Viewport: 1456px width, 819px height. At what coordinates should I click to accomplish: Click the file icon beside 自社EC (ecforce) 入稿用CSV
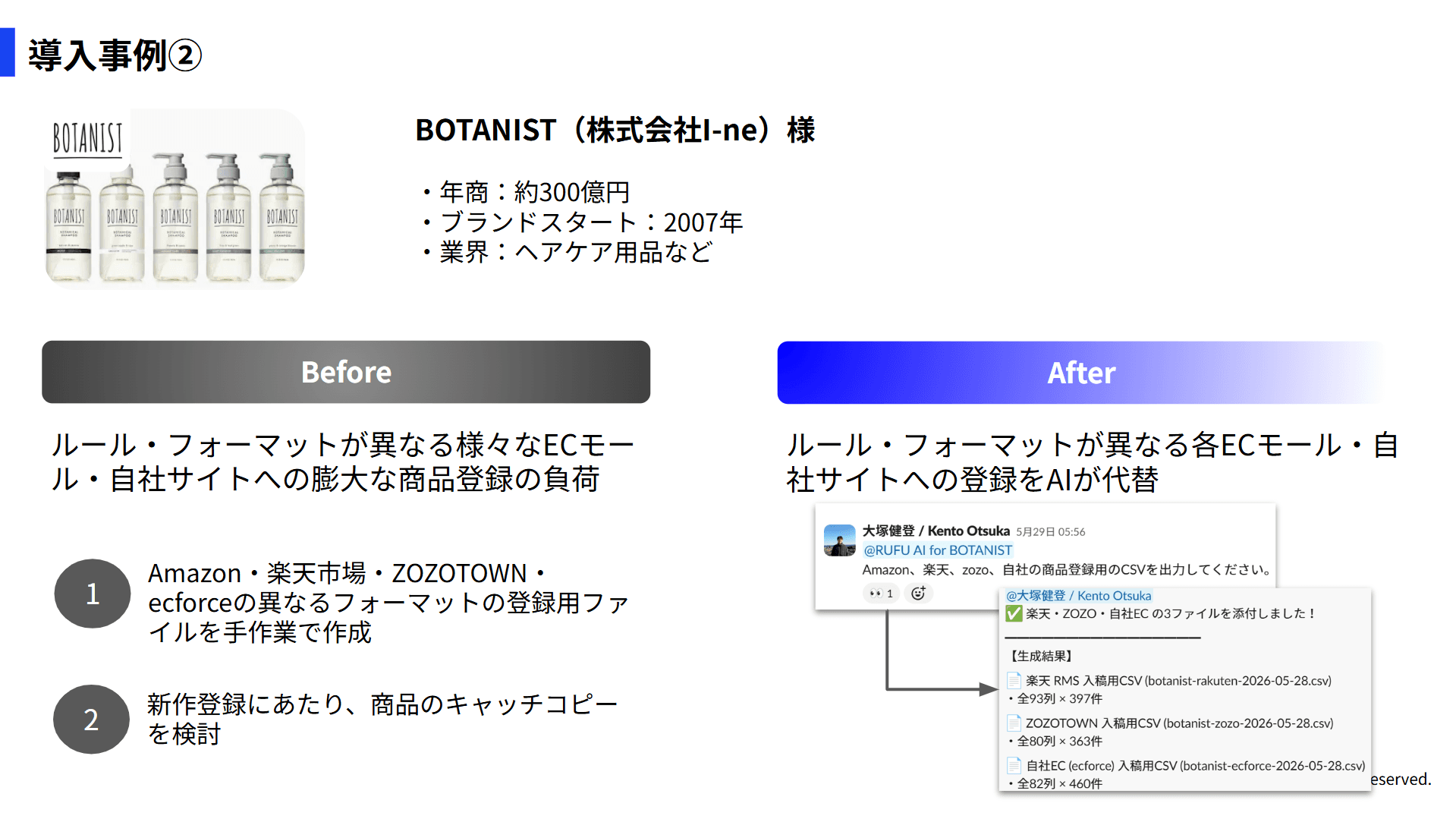coord(1014,766)
